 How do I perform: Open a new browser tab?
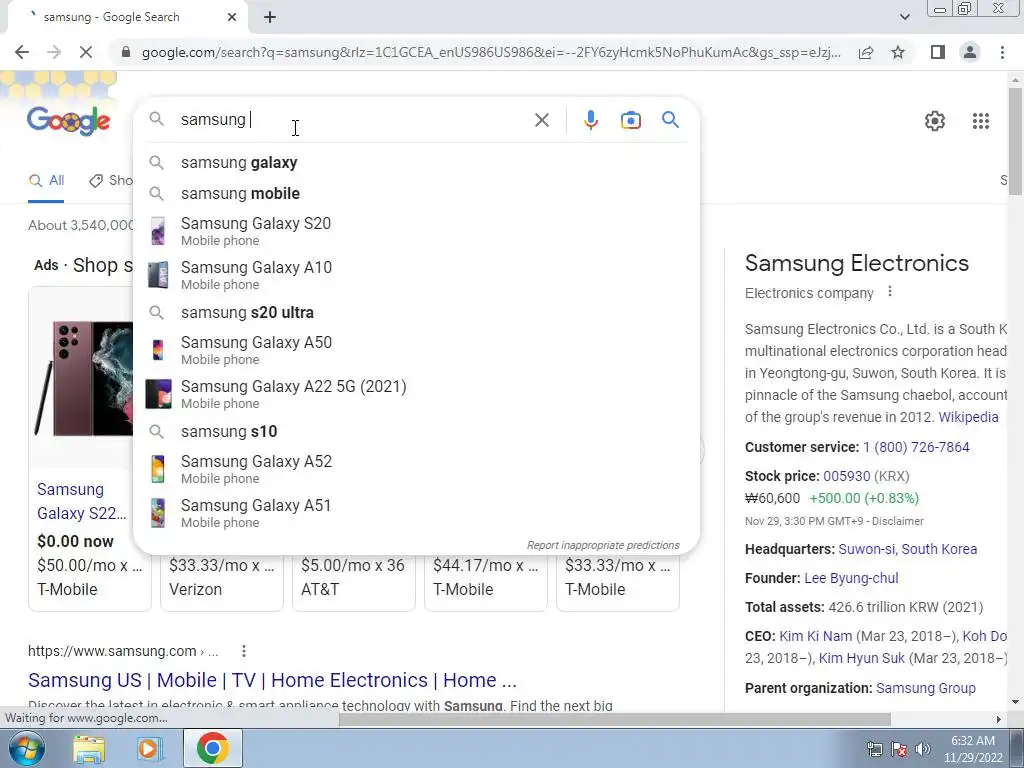pyautogui.click(x=270, y=18)
